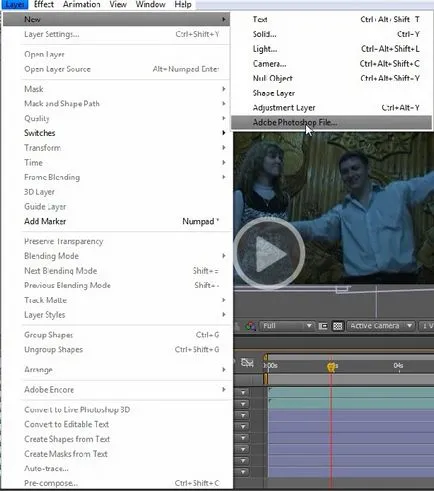Choose Adobe Photoshop File... entry

[332, 122]
